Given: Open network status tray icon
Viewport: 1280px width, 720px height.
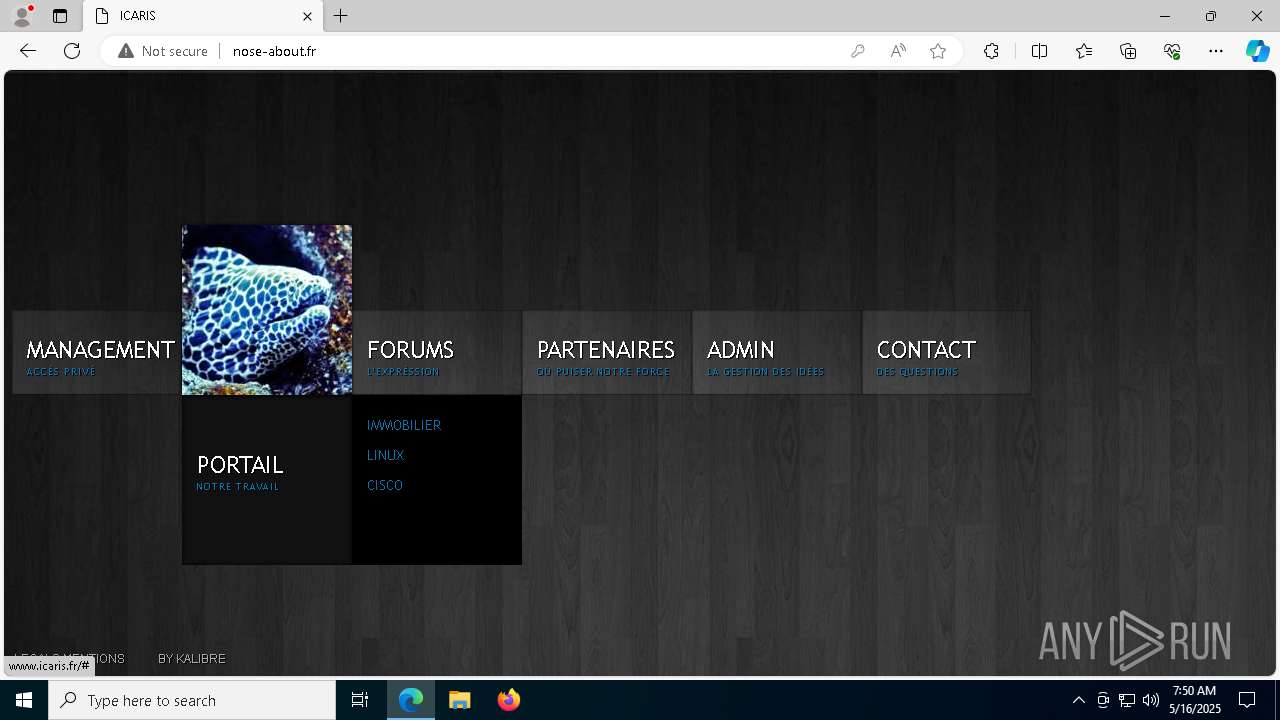Looking at the screenshot, I should (x=1127, y=700).
